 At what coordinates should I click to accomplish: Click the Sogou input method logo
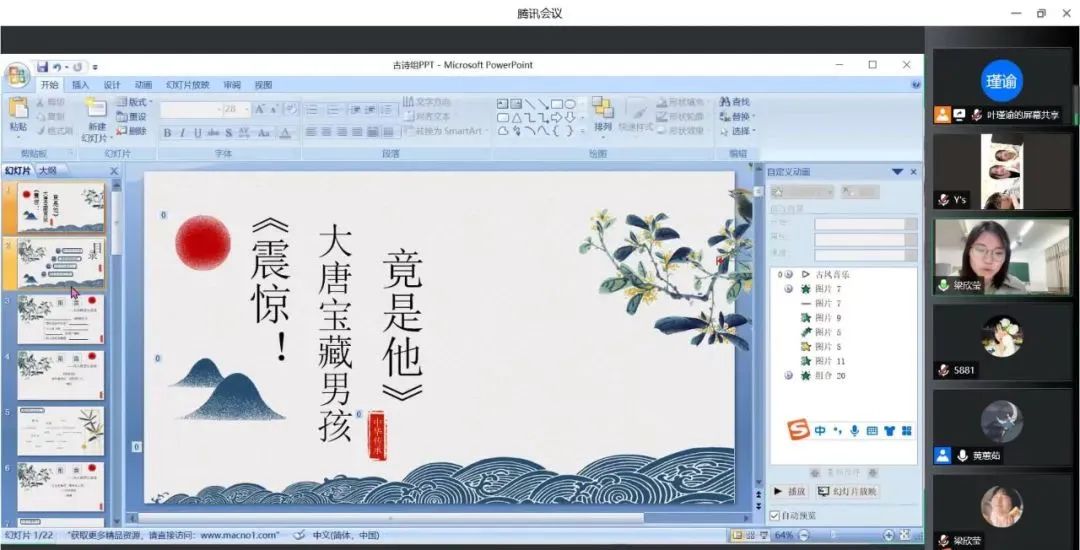coord(798,430)
